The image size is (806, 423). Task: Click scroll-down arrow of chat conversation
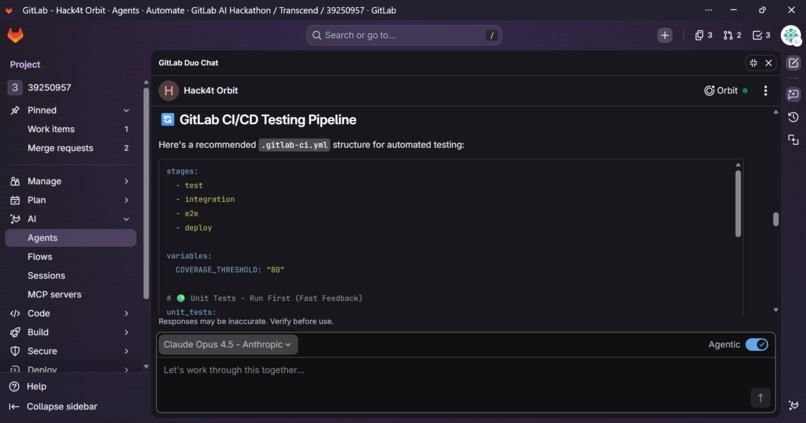pyautogui.click(x=776, y=310)
